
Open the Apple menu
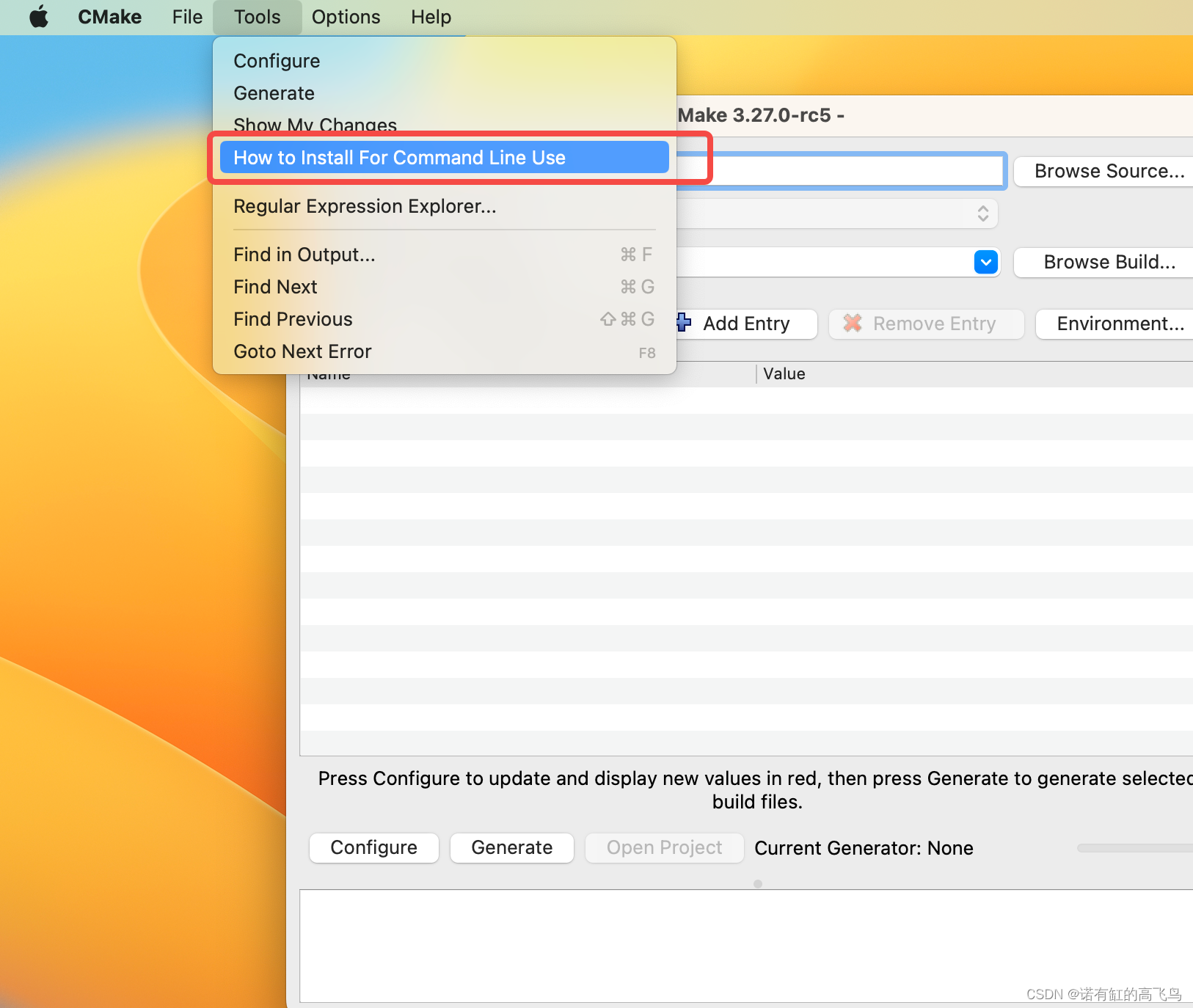coord(39,17)
